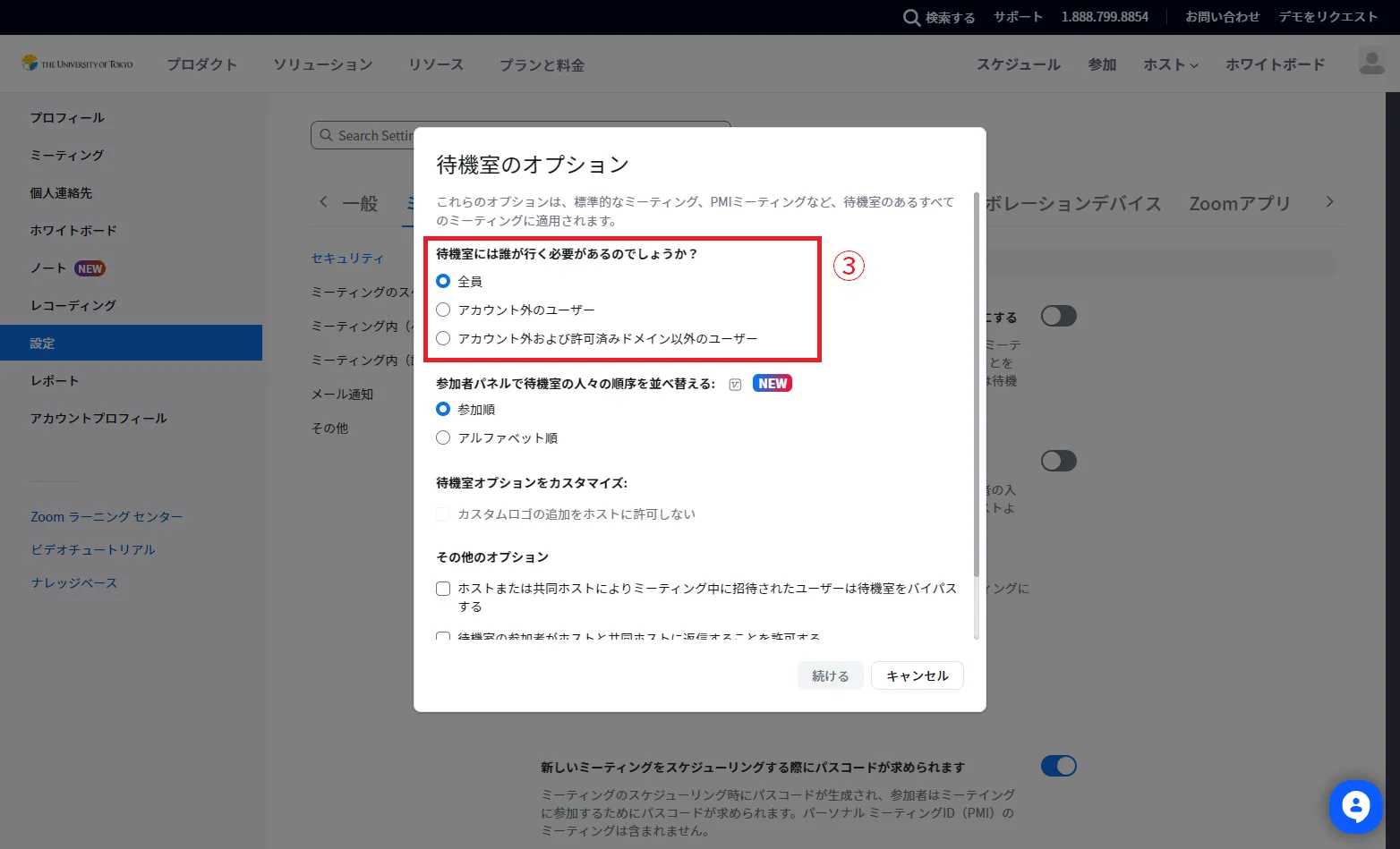The image size is (1400, 849).
Task: Check the waiting room bypass for invited users box
Action: point(443,589)
